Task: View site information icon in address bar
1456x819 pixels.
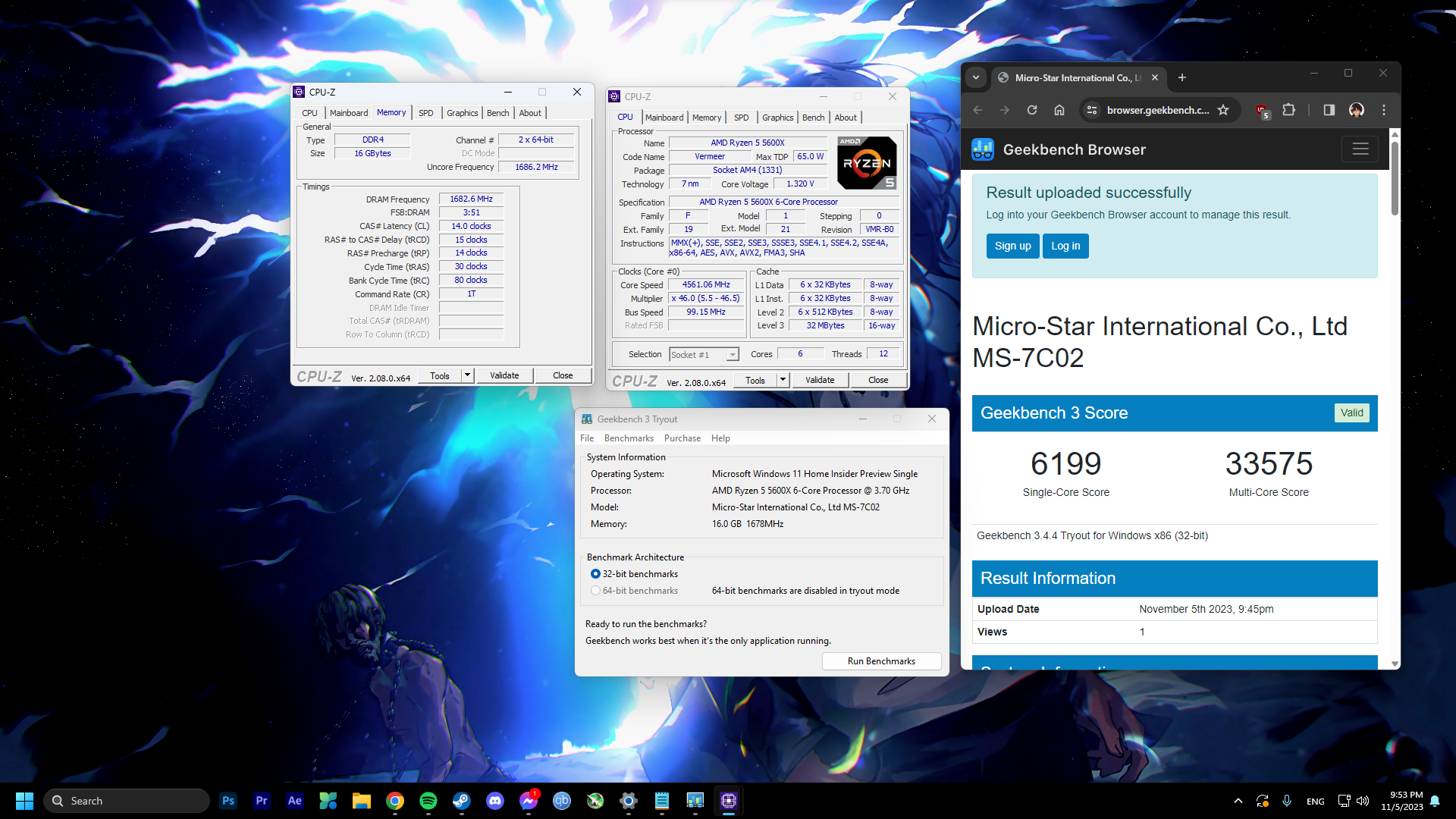Action: click(x=1092, y=110)
